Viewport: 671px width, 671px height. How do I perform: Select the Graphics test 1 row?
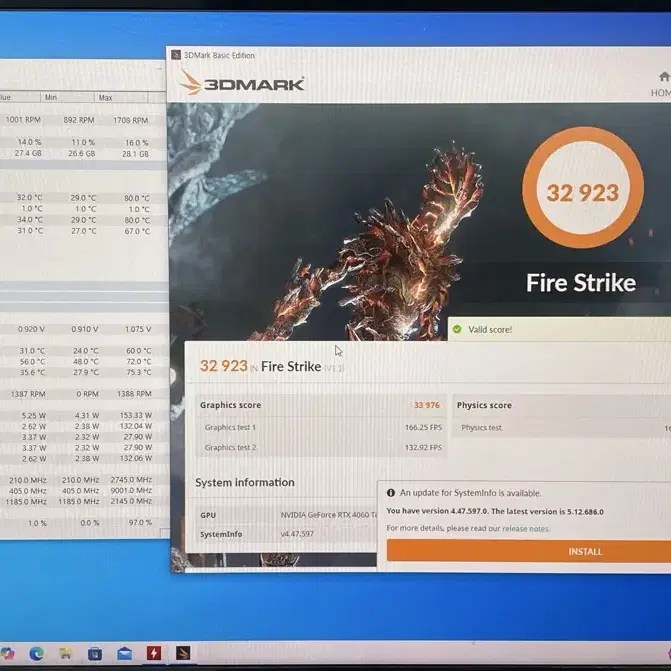click(x=322, y=427)
